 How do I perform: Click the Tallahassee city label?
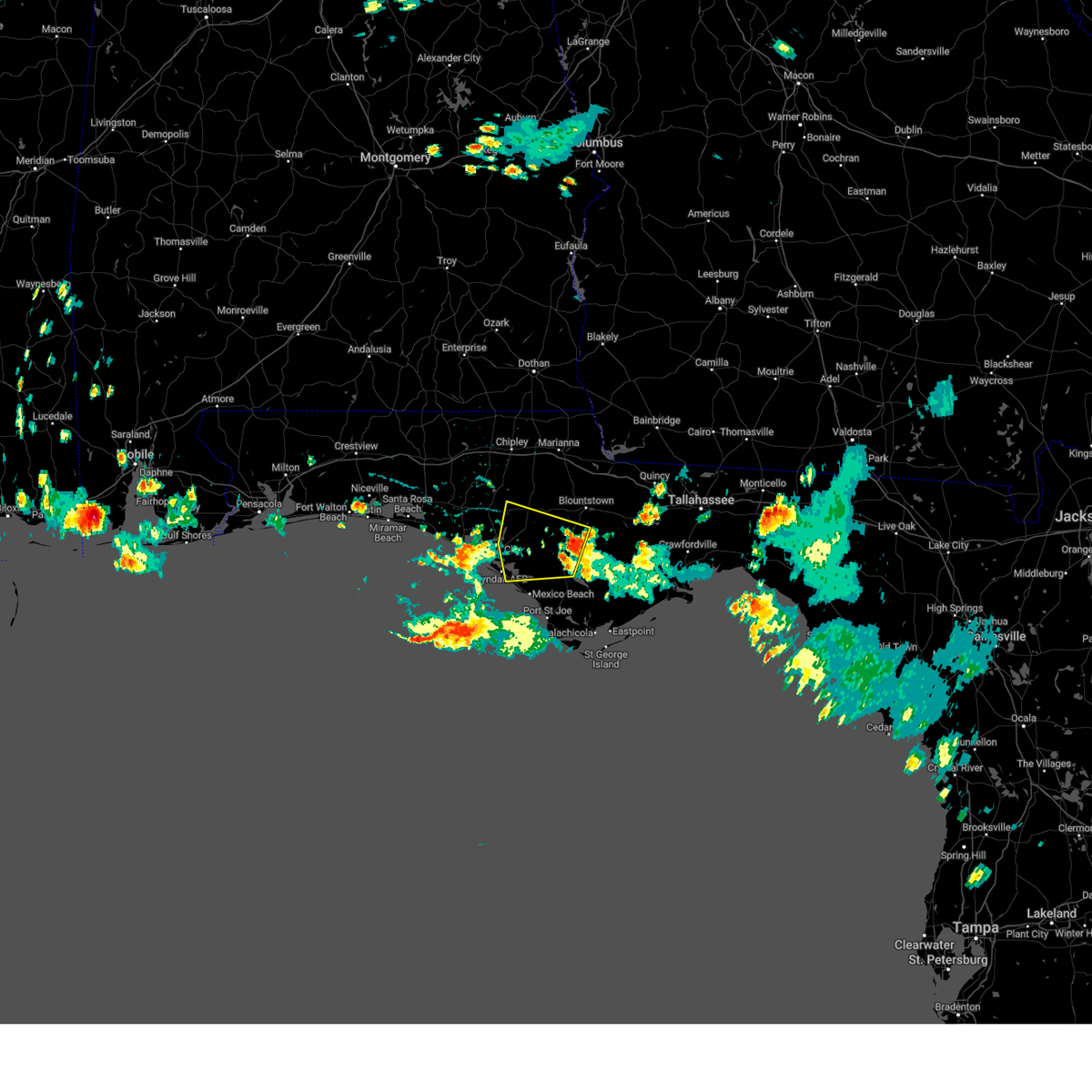coord(701,500)
